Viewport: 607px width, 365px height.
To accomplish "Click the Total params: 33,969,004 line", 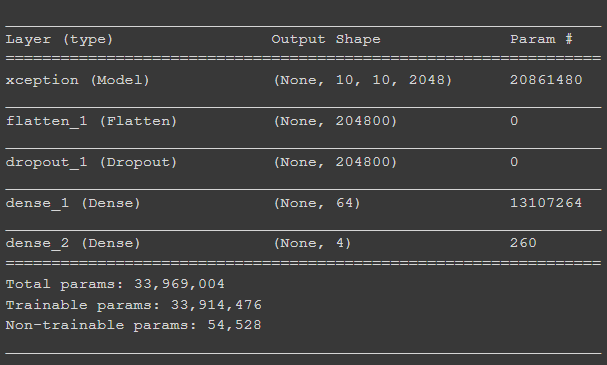I will pyautogui.click(x=115, y=284).
